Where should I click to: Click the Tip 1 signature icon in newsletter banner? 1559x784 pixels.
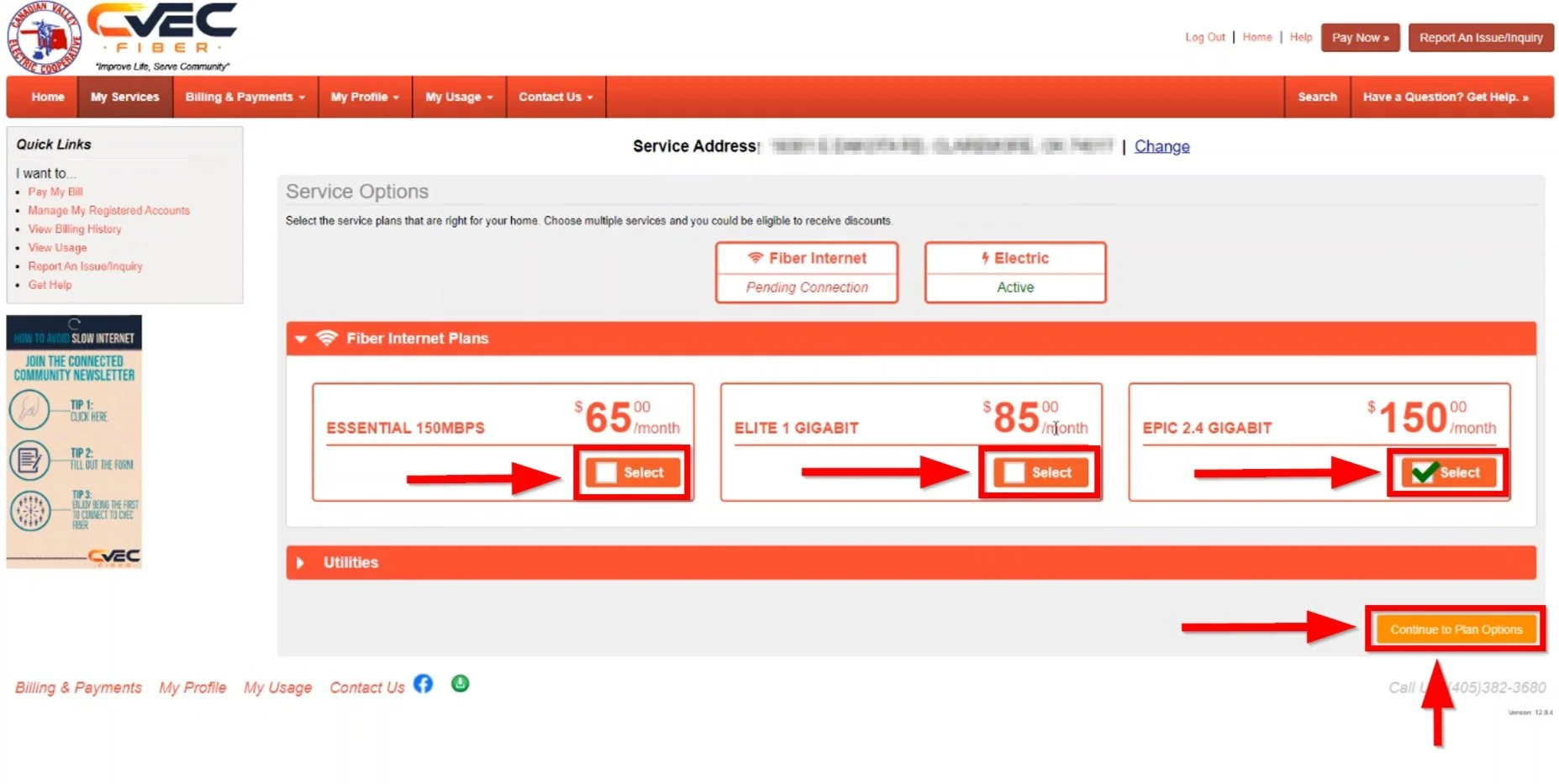pyautogui.click(x=32, y=408)
